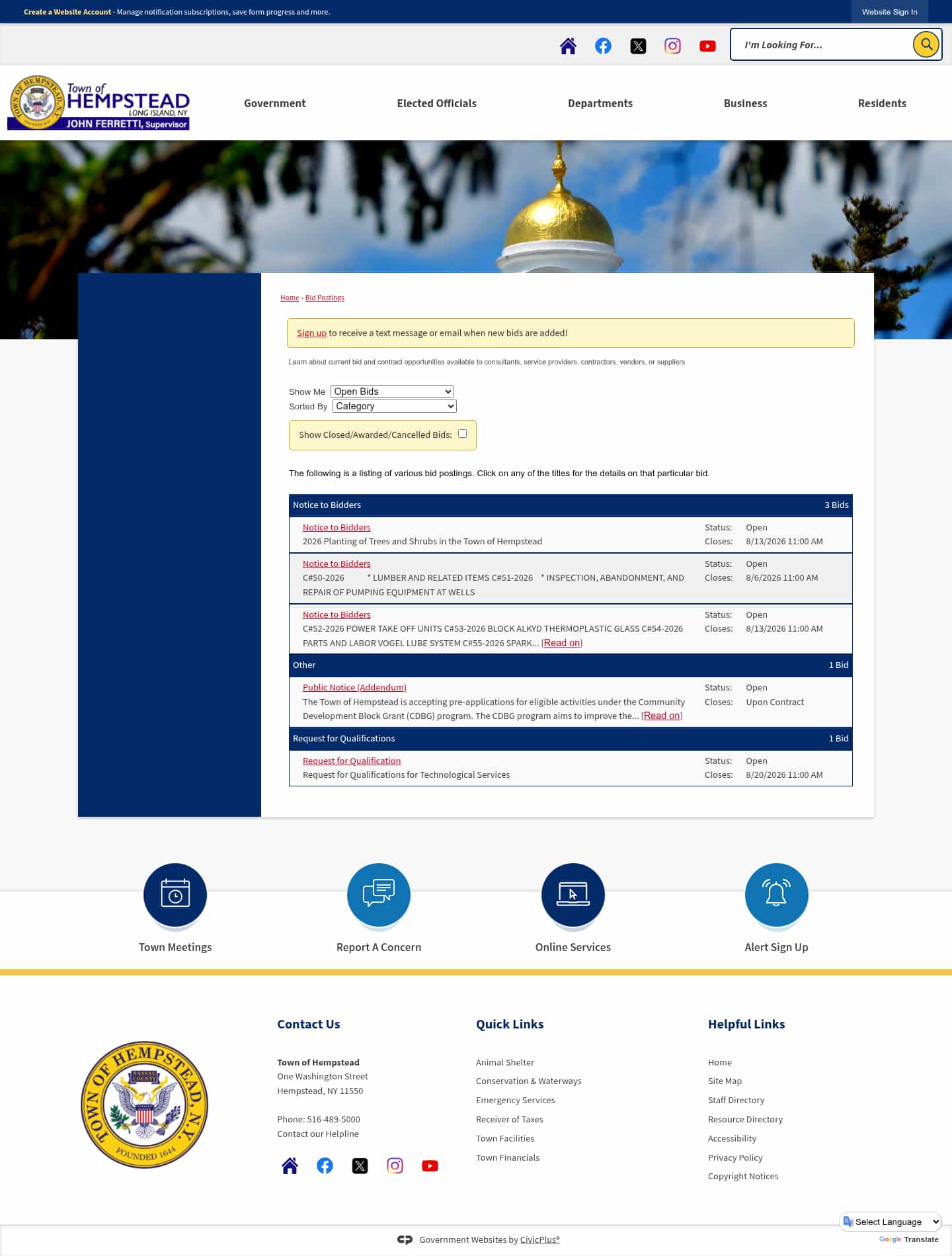952x1256 pixels.
Task: Open the Show Me Open Bids dropdown
Action: 392,392
